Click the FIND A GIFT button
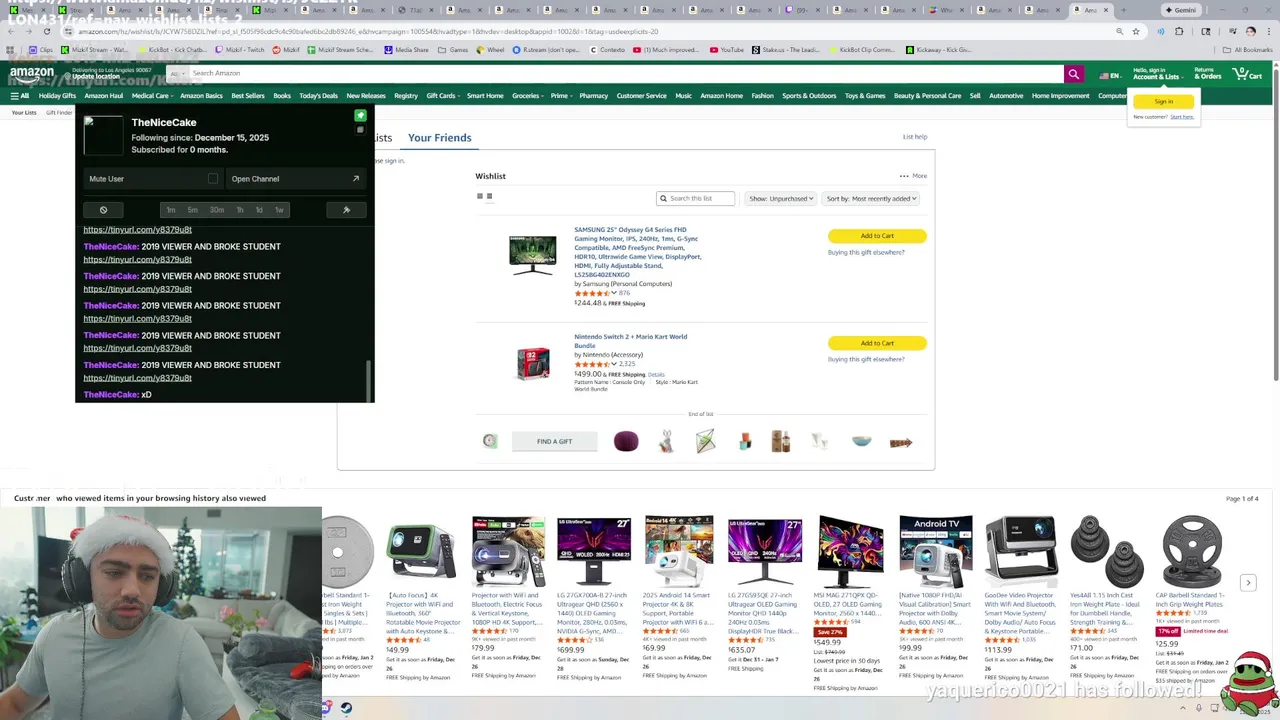Screen dimensions: 1280x720 point(554,441)
